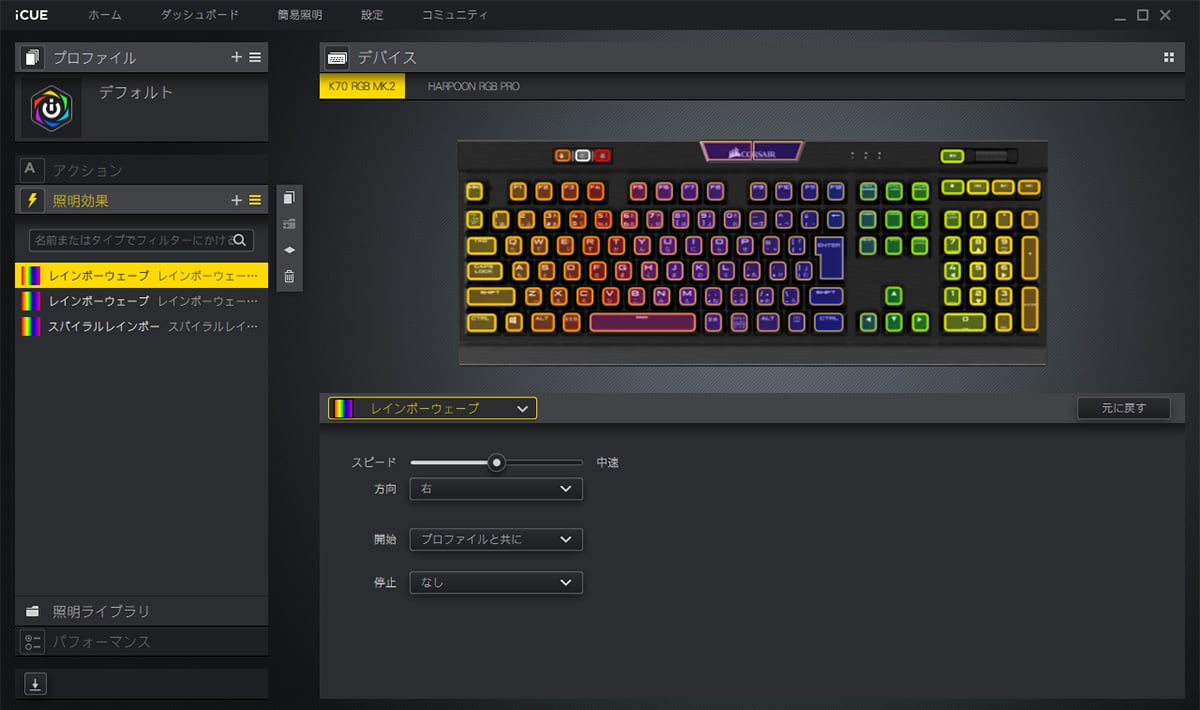Select the CAPS LOCK key on the keyboard

(485, 270)
